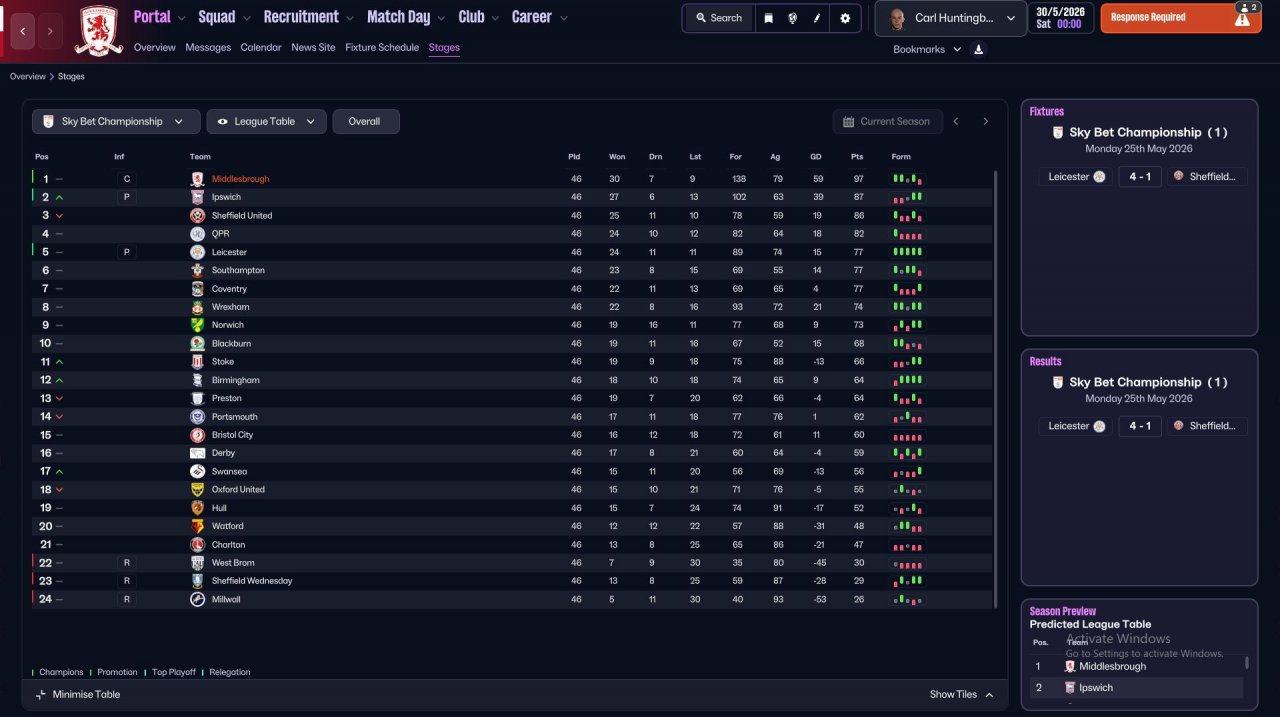Expand the Bookmarks dropdown
The width and height of the screenshot is (1280, 717).
(x=927, y=49)
